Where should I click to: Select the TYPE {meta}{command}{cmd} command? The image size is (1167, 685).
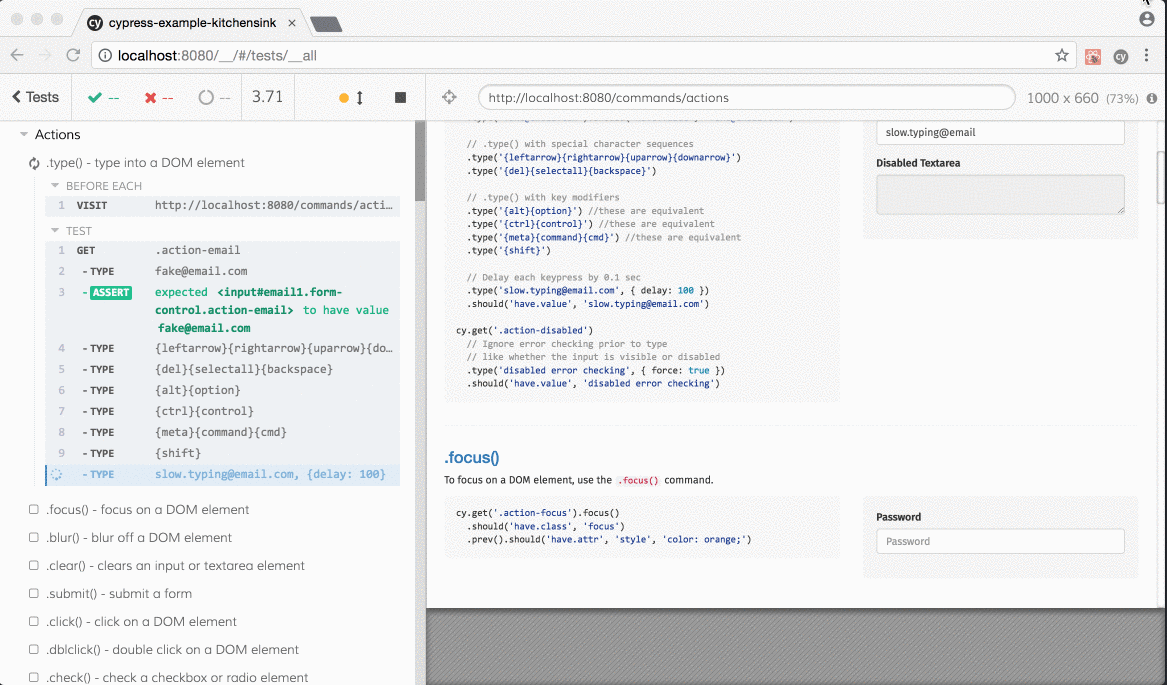pos(223,432)
